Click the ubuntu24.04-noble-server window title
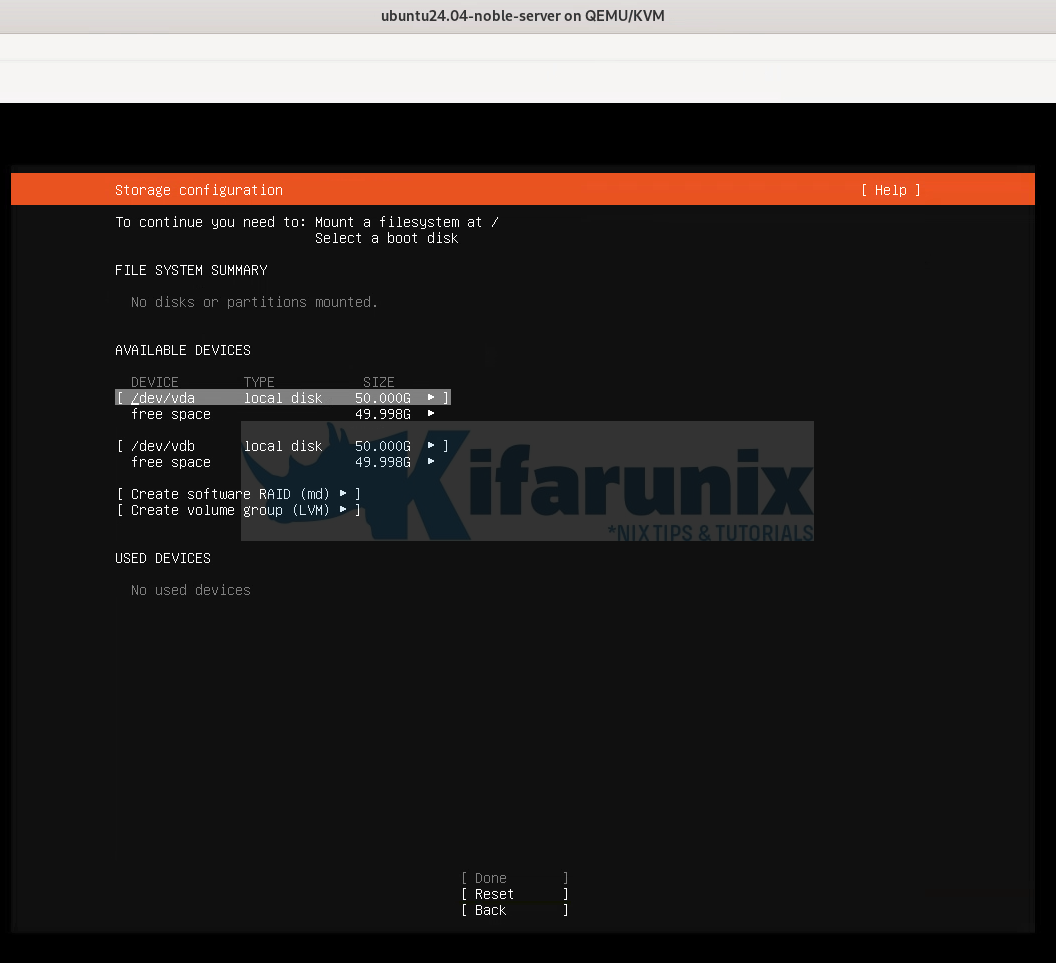1056x963 pixels. pyautogui.click(x=523, y=15)
